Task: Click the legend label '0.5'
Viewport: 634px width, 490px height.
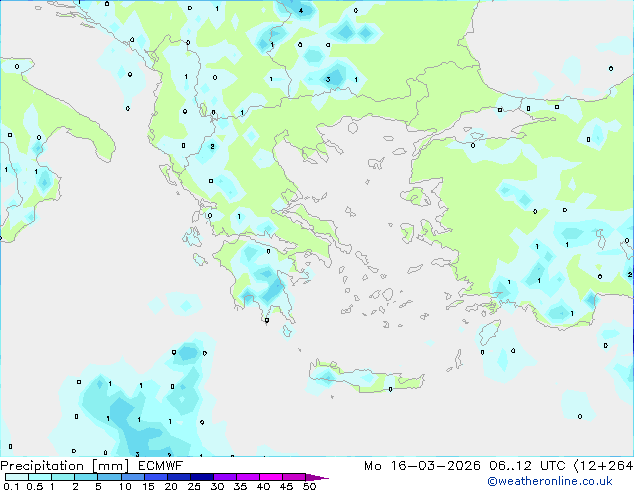Action: [x=35, y=486]
